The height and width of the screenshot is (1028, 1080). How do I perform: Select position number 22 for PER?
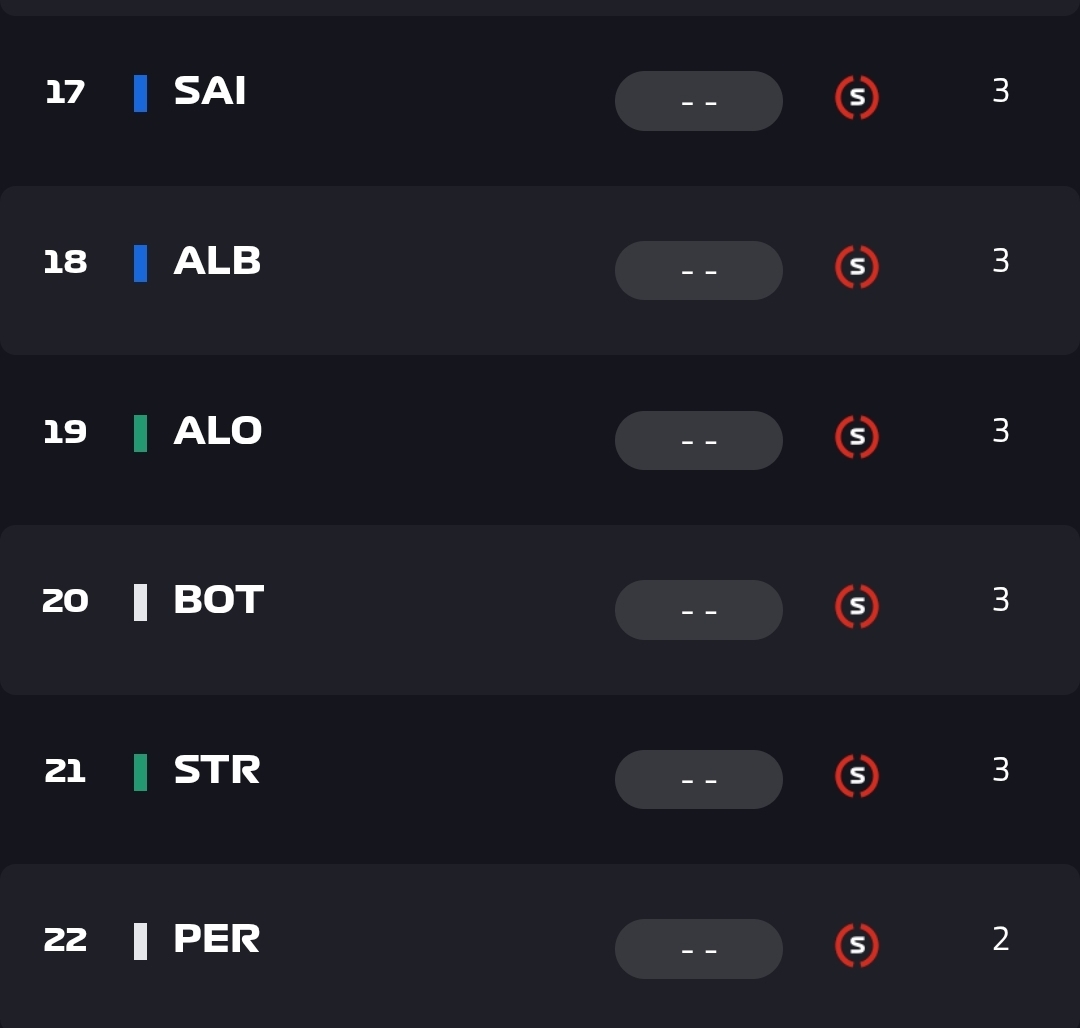tap(65, 941)
